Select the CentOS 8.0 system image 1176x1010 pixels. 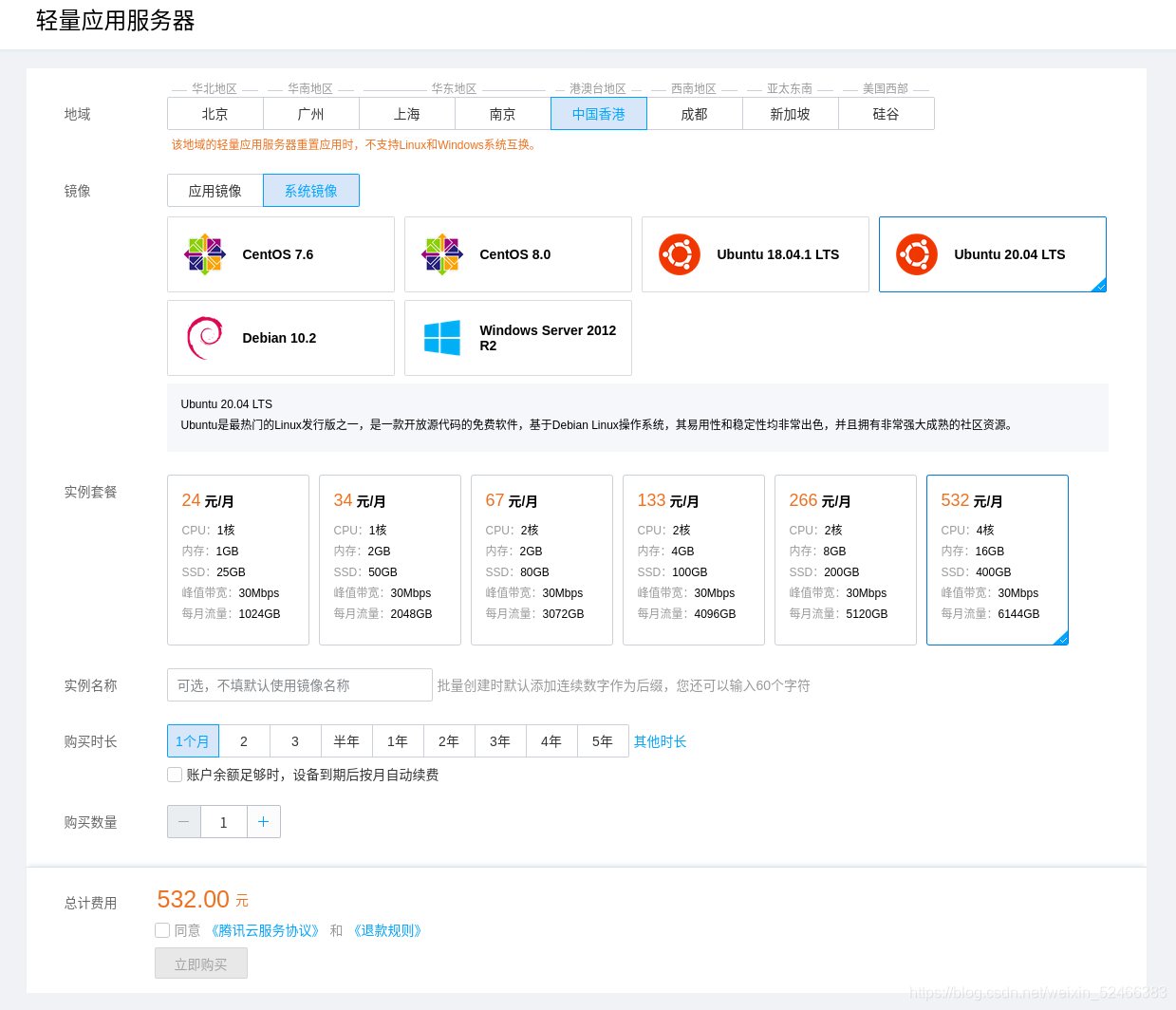517,253
